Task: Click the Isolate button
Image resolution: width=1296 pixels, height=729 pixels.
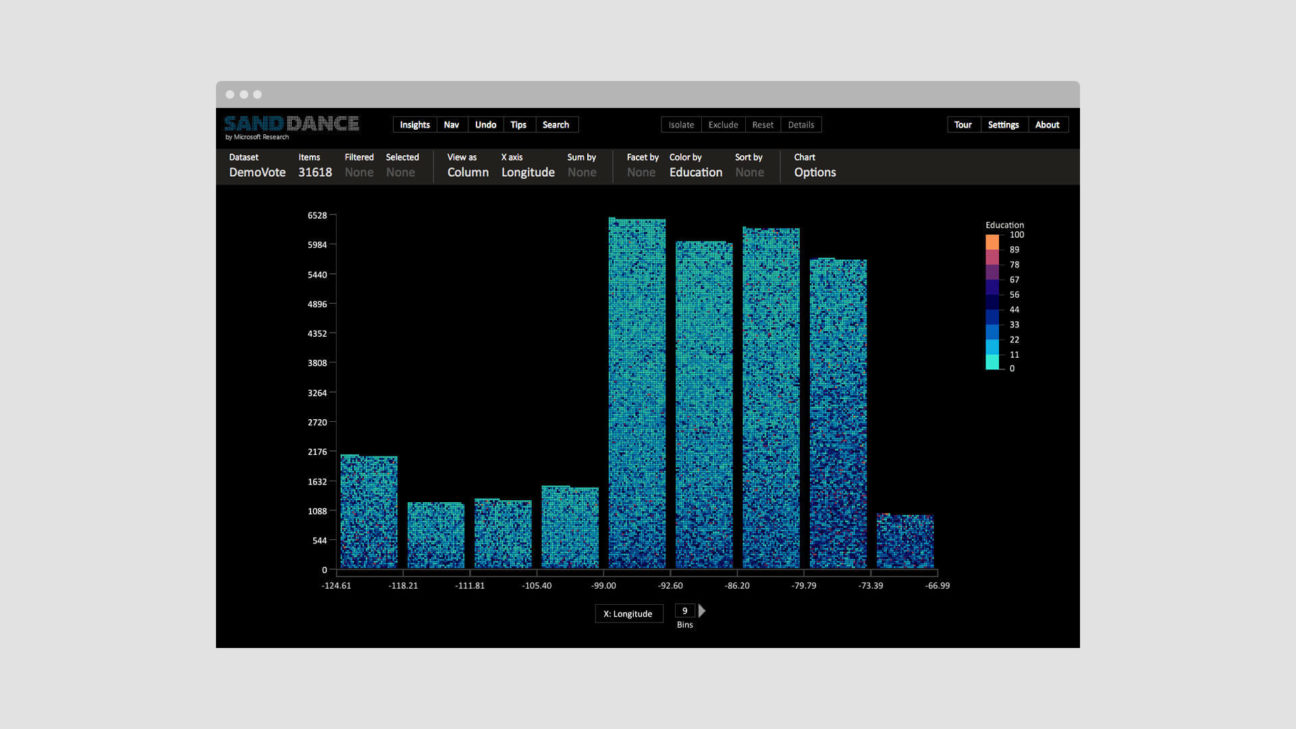Action: (x=681, y=125)
